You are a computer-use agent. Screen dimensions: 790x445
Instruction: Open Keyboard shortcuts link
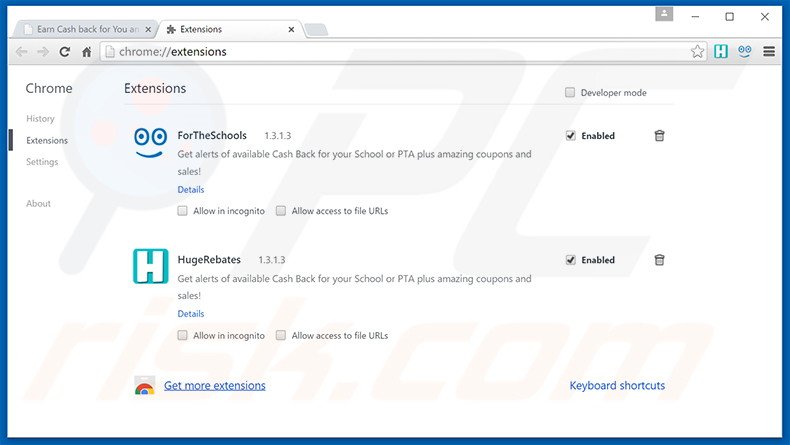[617, 386]
